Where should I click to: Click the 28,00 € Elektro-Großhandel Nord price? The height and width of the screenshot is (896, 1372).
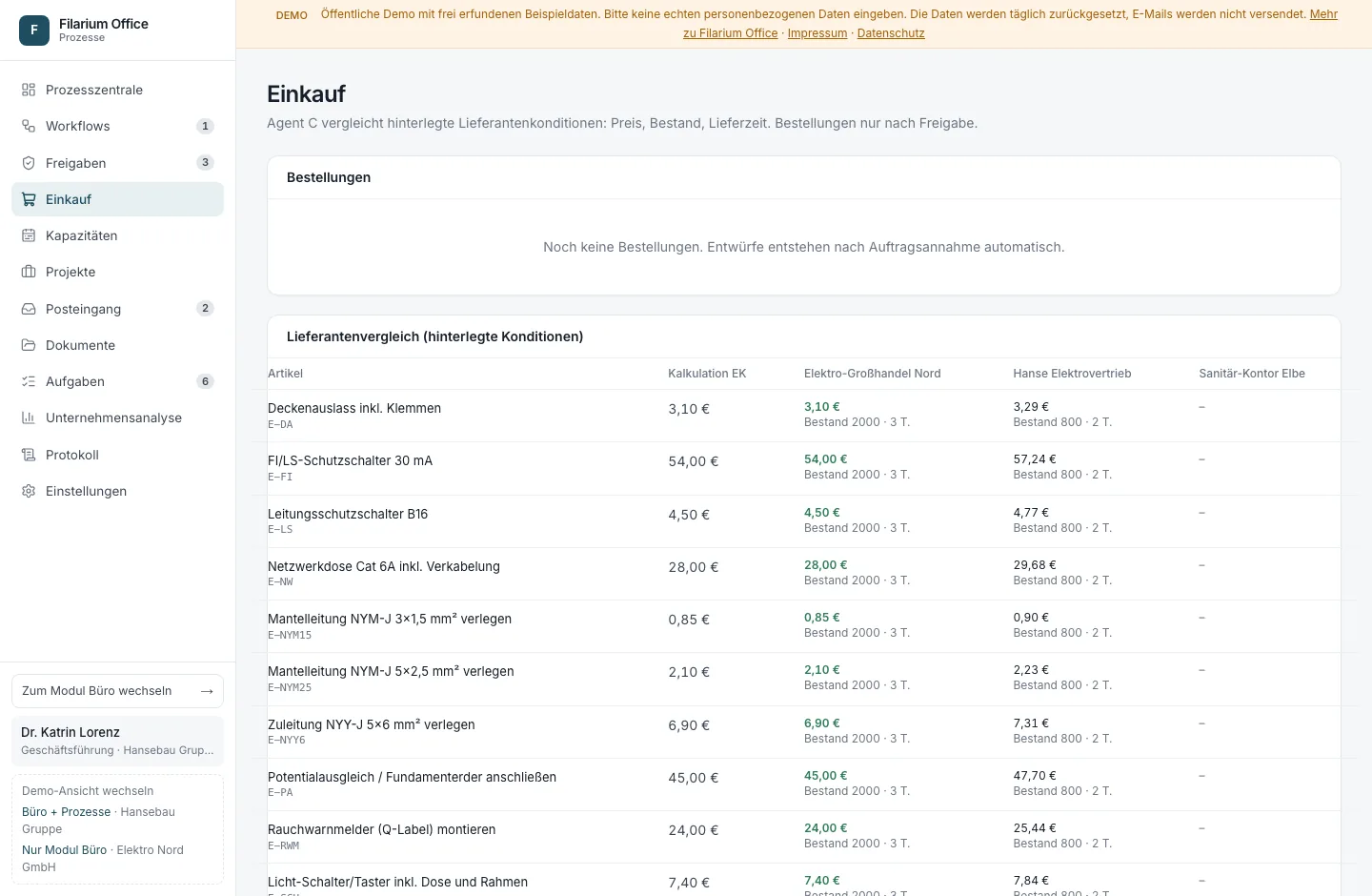(826, 565)
